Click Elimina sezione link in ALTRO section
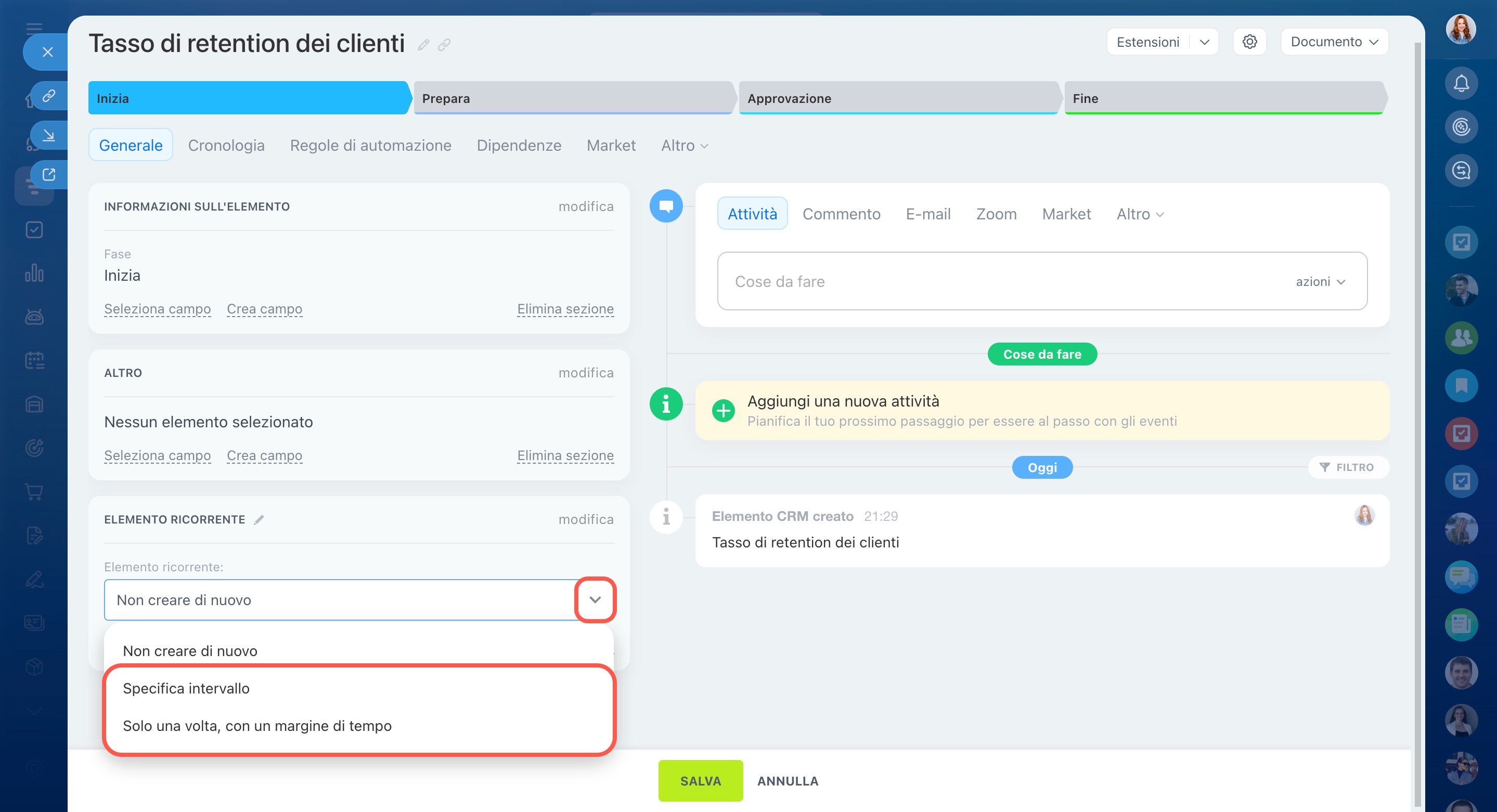The height and width of the screenshot is (812, 1497). pos(565,455)
